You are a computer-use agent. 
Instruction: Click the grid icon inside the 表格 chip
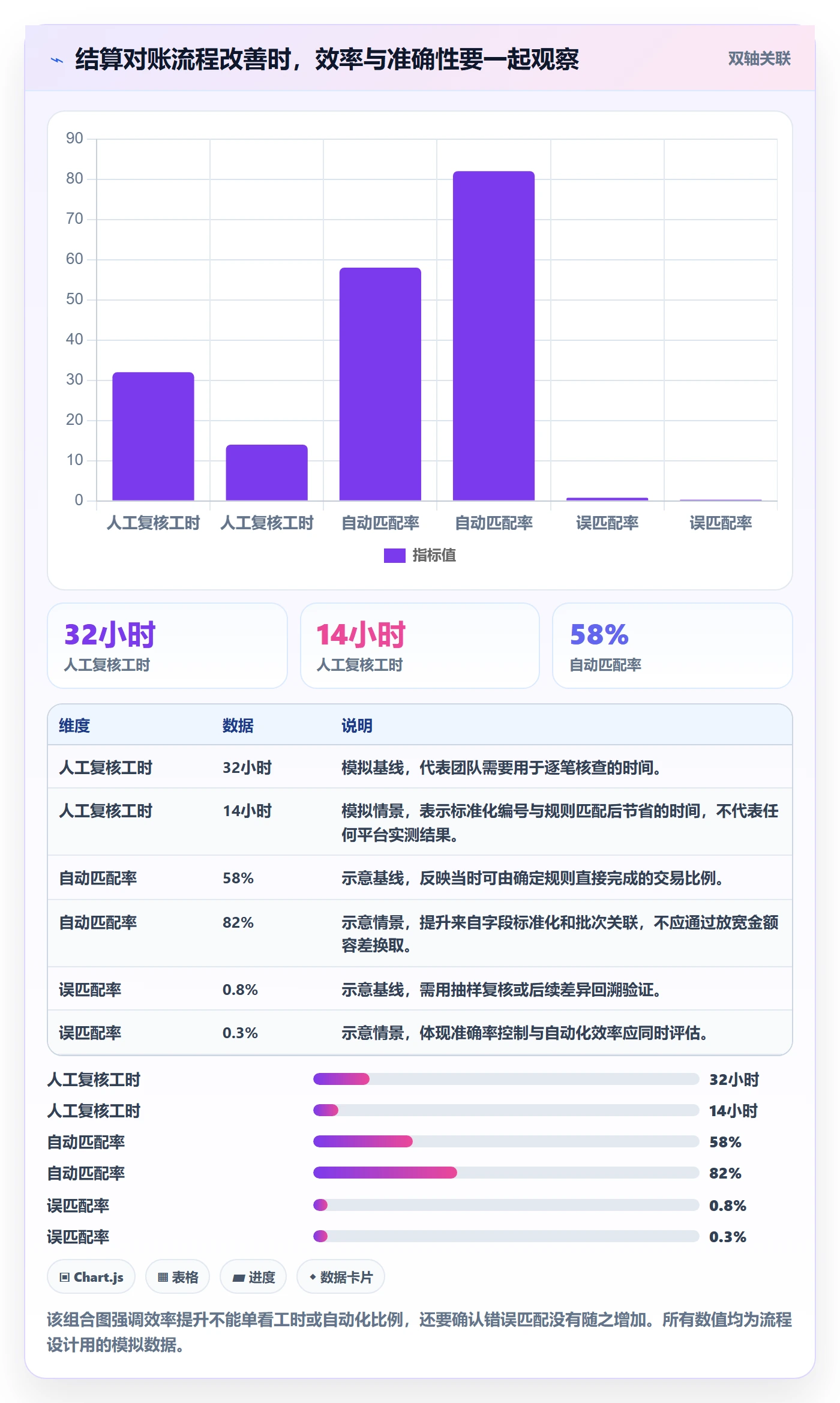click(163, 1278)
